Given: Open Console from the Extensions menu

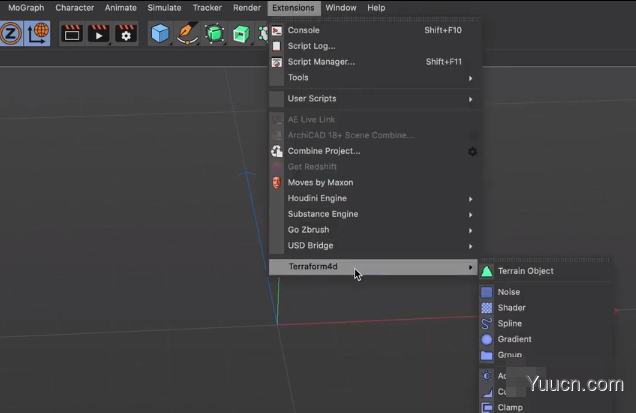Looking at the screenshot, I should (374, 30).
